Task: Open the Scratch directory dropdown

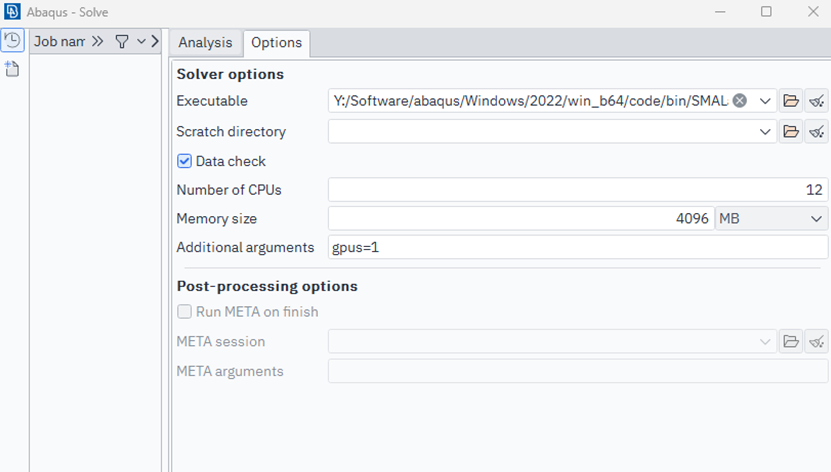Action: point(765,131)
